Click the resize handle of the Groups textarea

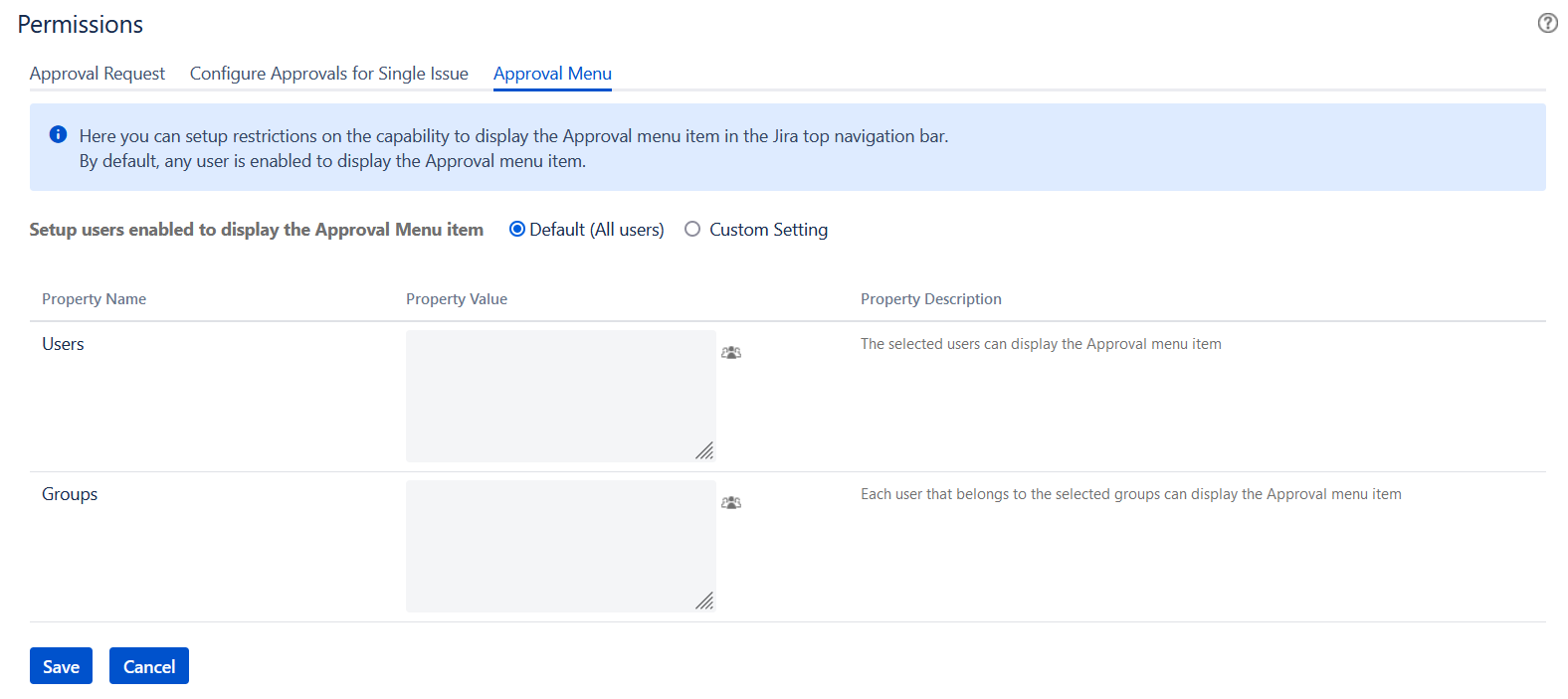(704, 601)
